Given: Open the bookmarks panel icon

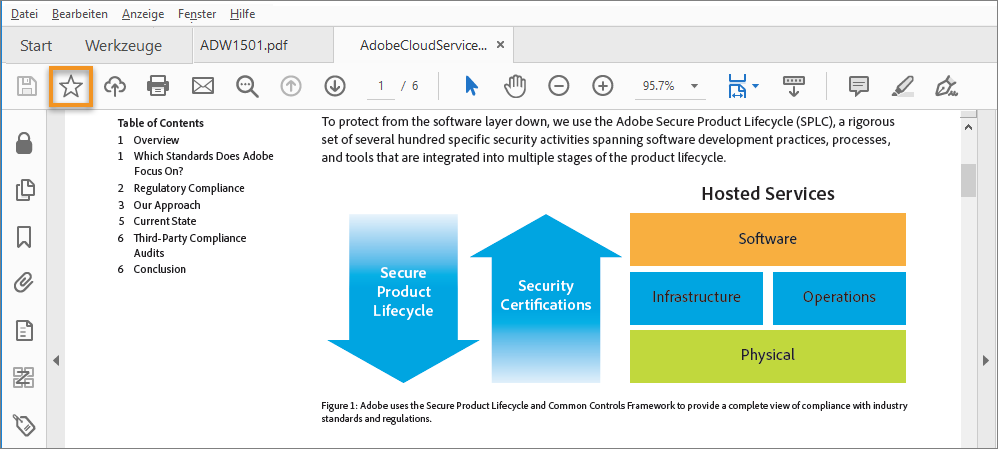Looking at the screenshot, I should (24, 237).
